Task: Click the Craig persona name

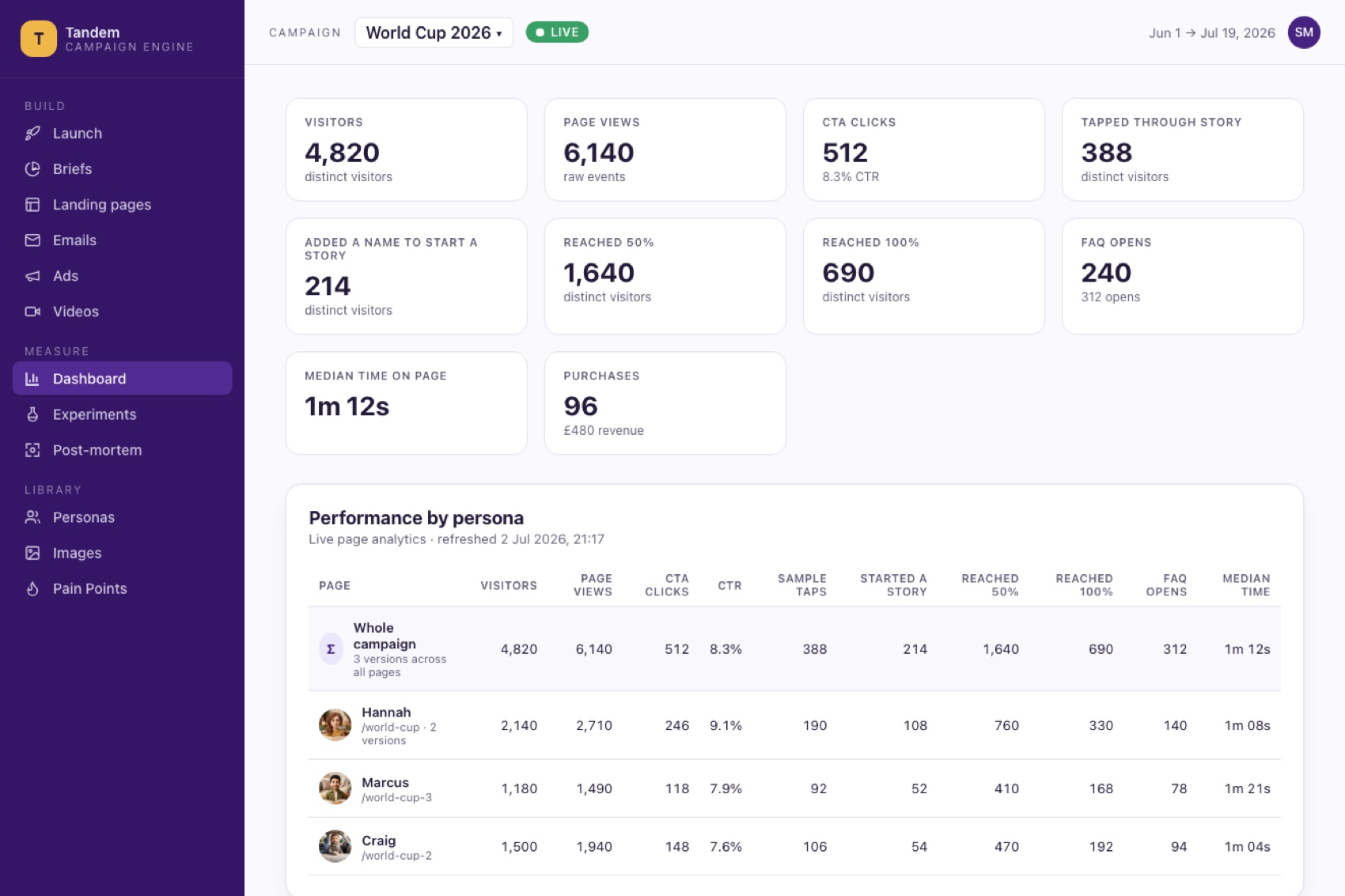Action: click(379, 841)
